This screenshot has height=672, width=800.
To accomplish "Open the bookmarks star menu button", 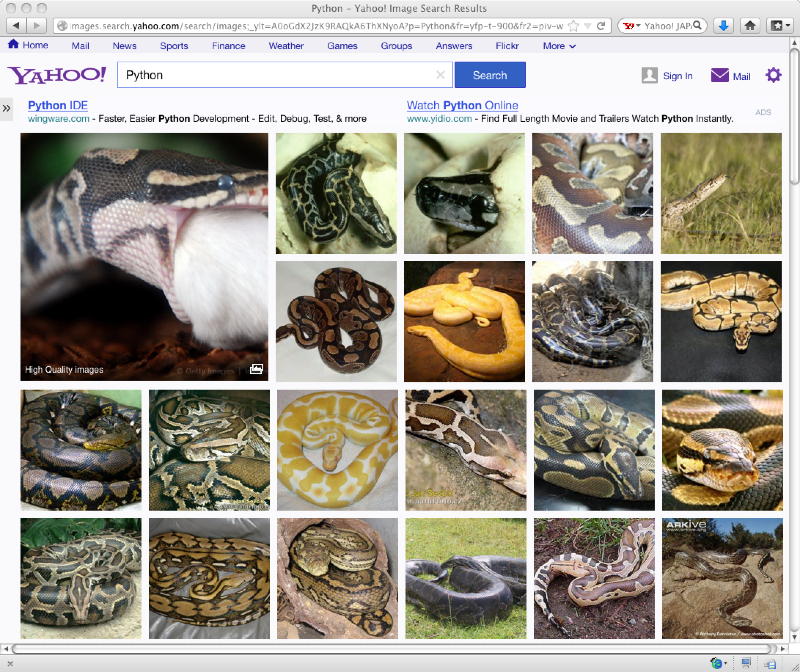I will (x=780, y=26).
